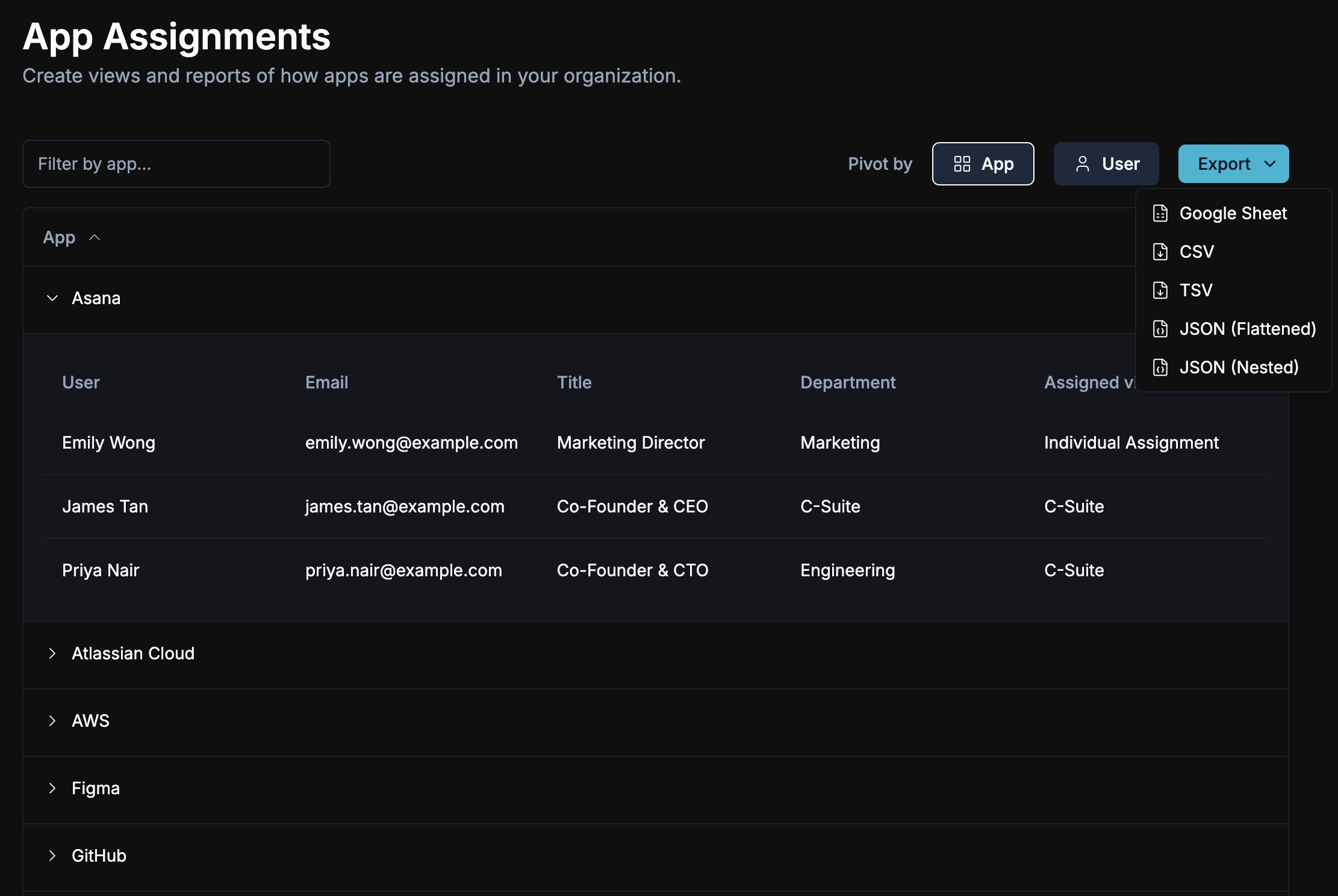Click the person icon in User pivot
The height and width of the screenshot is (896, 1338).
(1082, 164)
